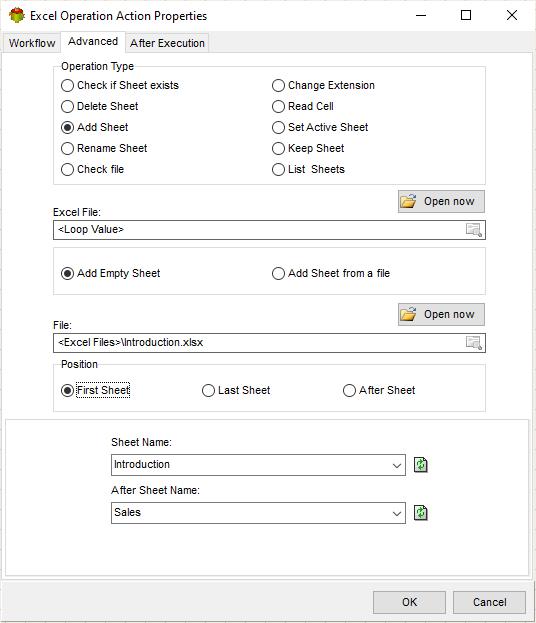Select the Add Sheet operation

pos(95,127)
